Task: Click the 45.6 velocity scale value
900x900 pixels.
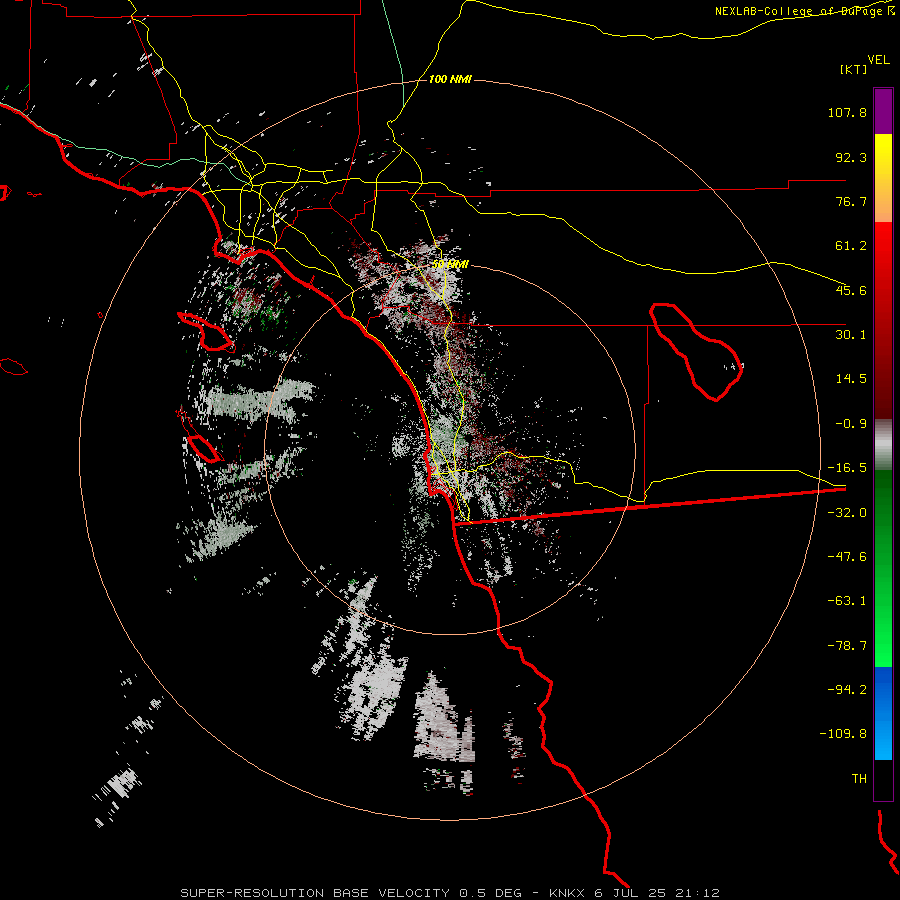Action: pos(851,290)
